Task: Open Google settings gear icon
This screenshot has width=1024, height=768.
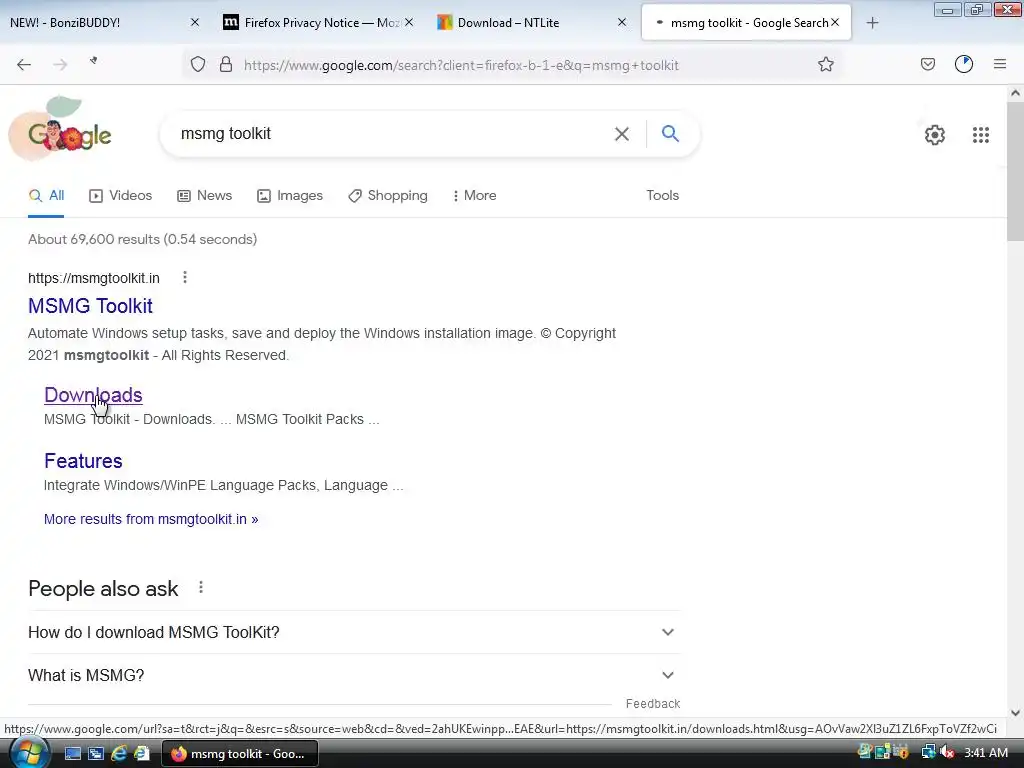Action: click(x=935, y=135)
